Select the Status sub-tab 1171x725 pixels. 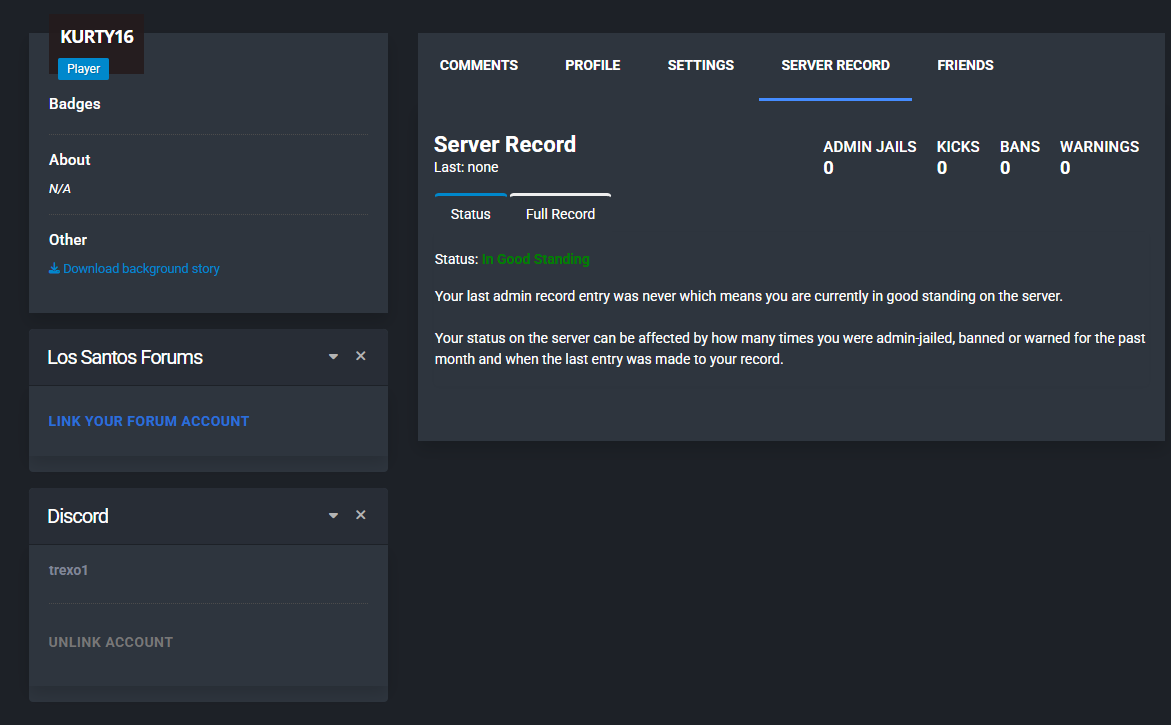pos(470,214)
